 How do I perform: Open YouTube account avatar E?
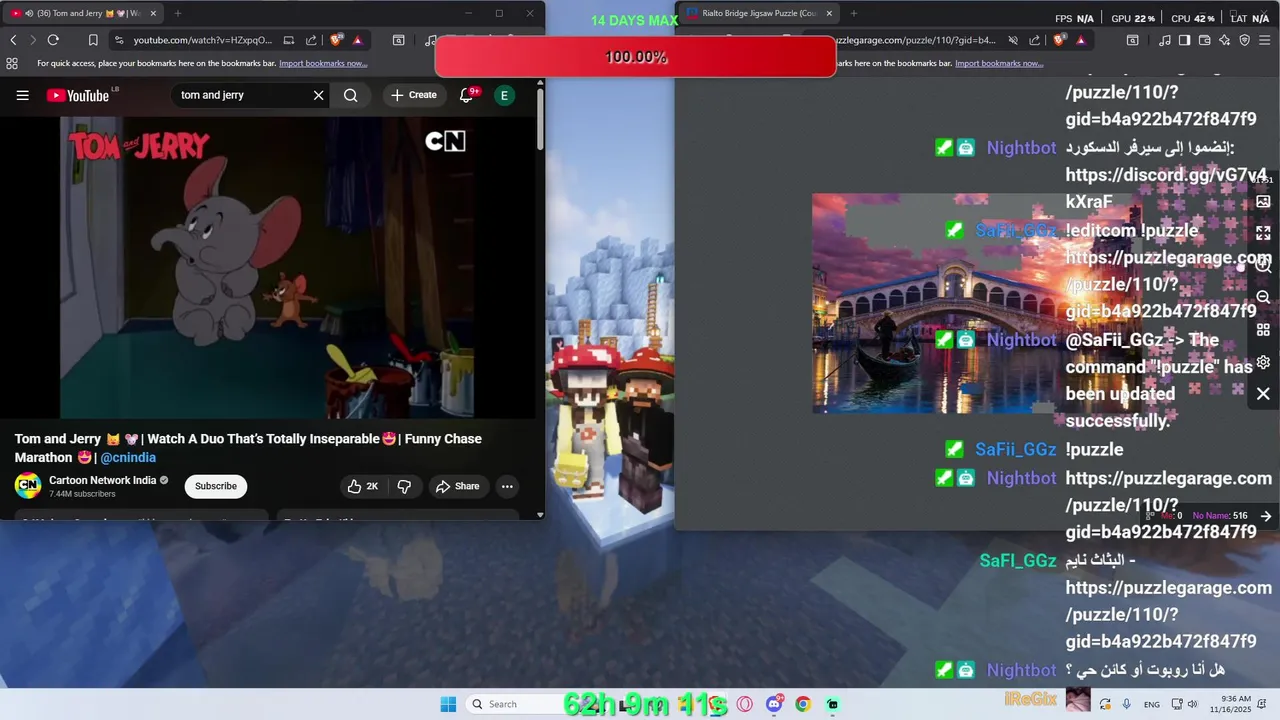504,95
